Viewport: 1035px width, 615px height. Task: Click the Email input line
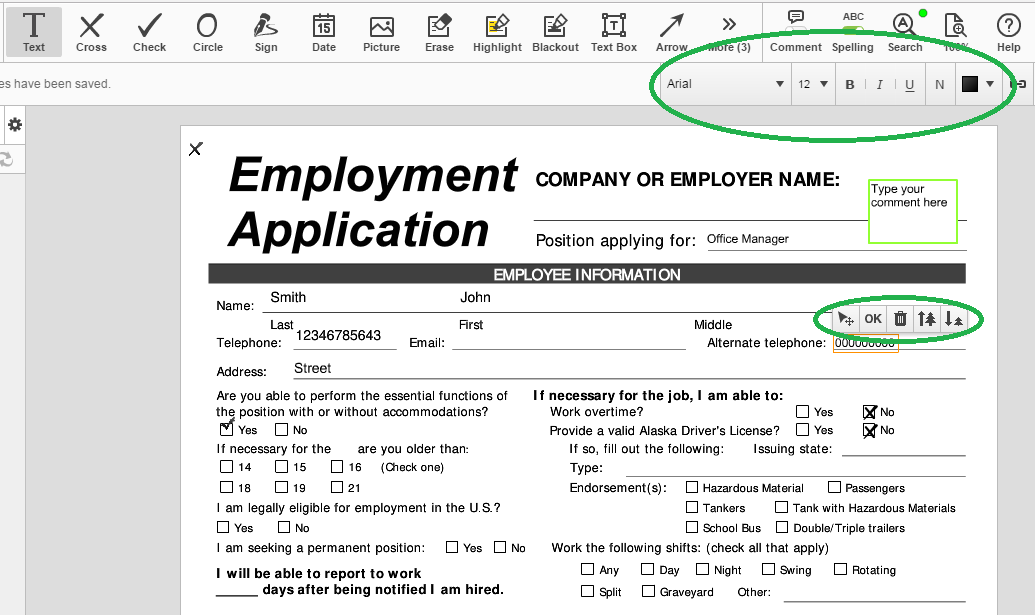[x=569, y=342]
